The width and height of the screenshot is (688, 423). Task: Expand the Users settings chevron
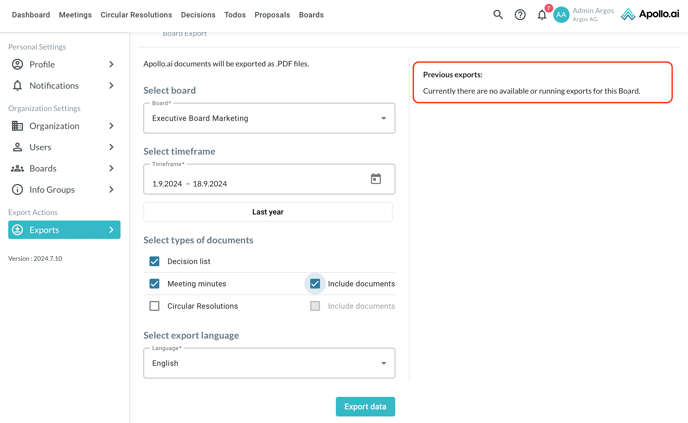(111, 147)
